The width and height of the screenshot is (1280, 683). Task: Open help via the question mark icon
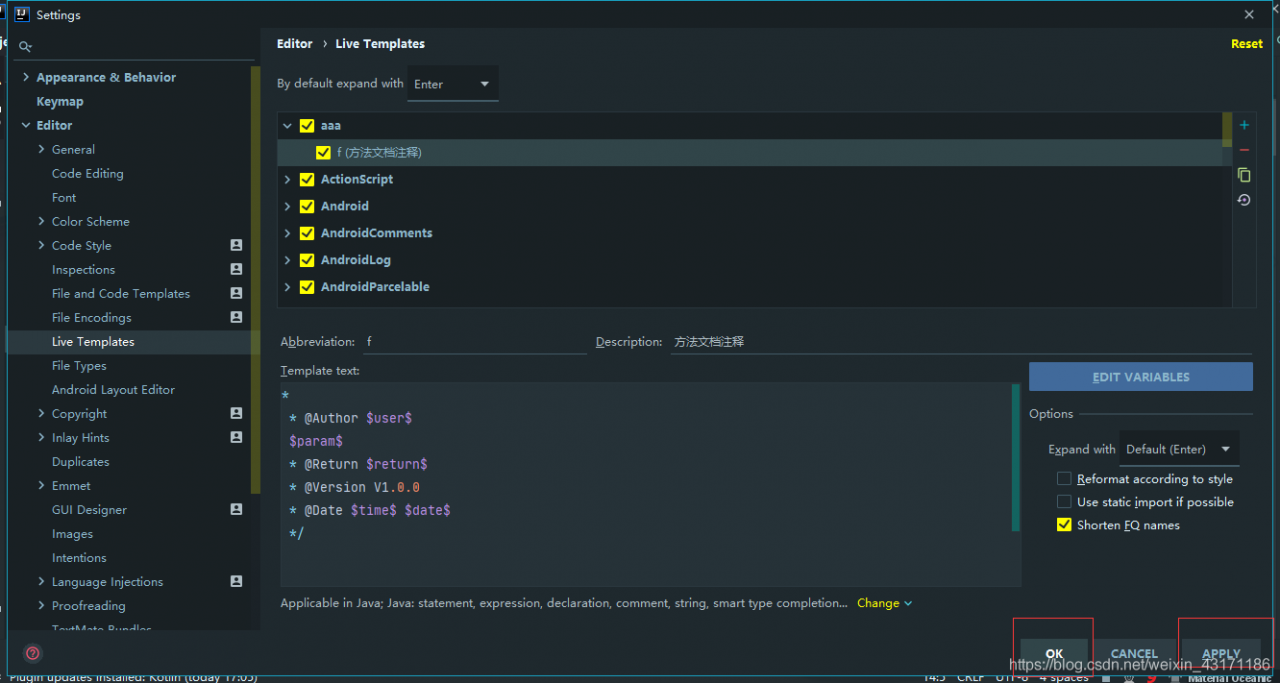(x=33, y=653)
